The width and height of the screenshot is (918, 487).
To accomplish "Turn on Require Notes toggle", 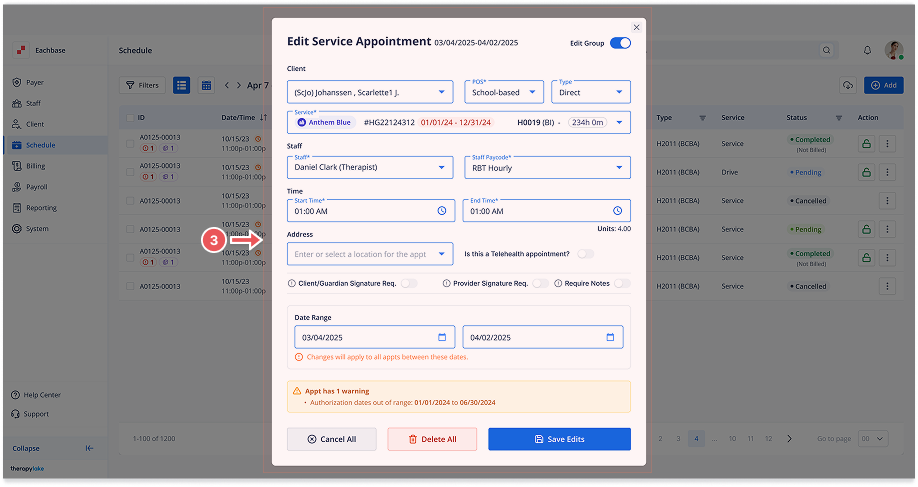I will (622, 284).
